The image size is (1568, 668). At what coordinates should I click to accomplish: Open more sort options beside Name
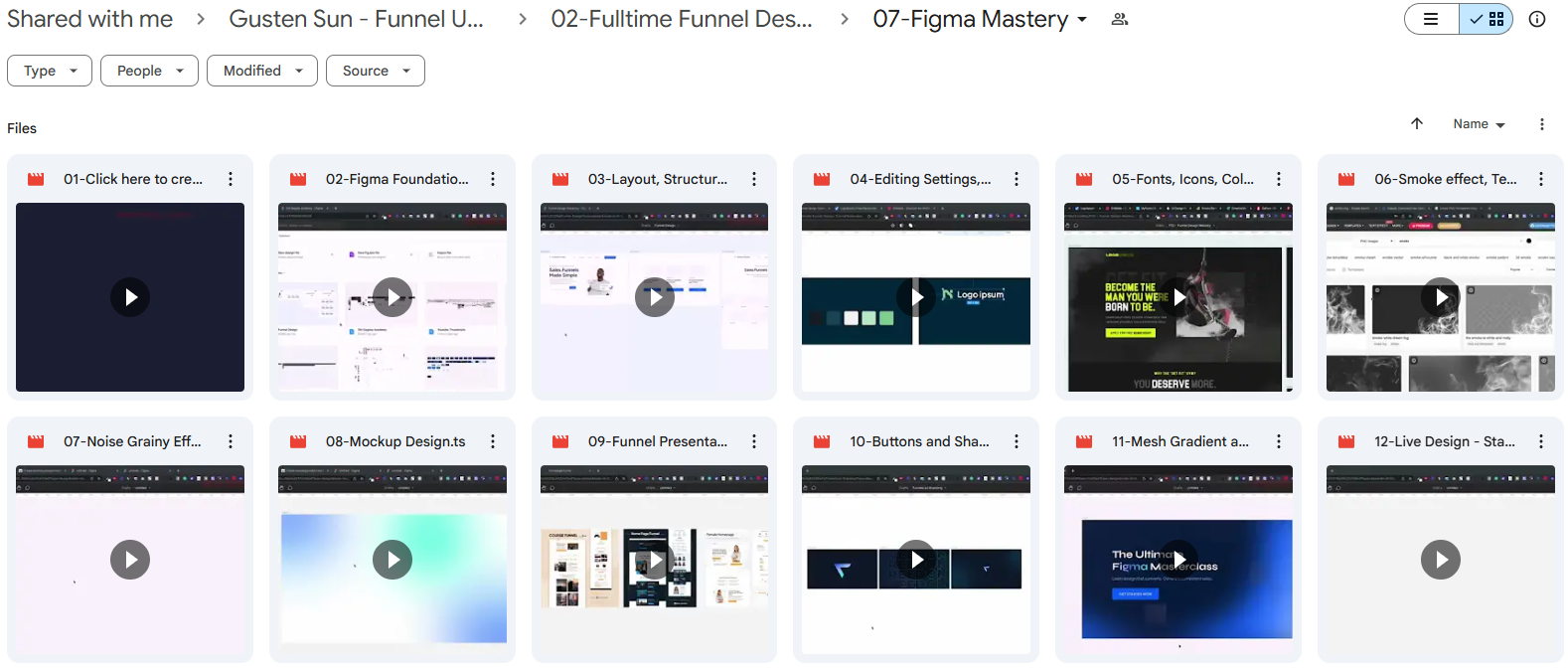[1542, 124]
